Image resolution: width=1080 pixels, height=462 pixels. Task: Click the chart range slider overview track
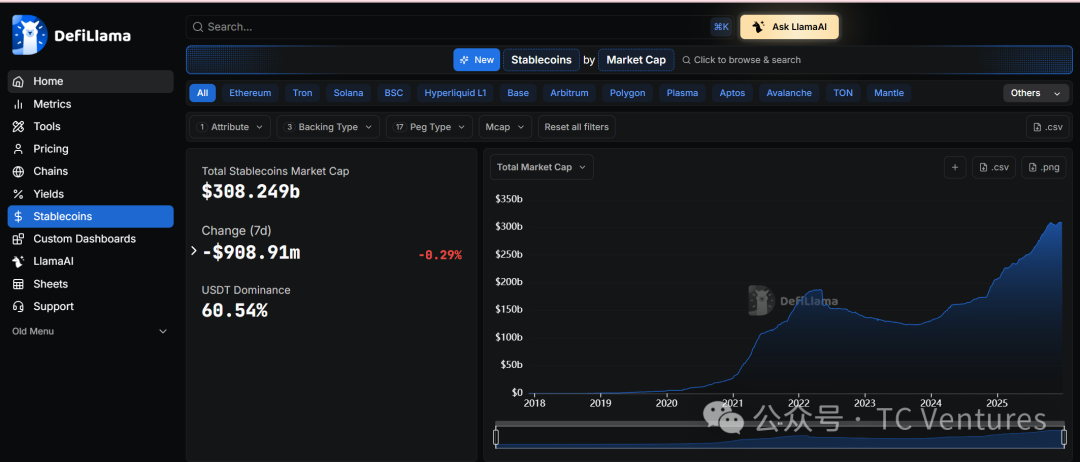(x=780, y=437)
